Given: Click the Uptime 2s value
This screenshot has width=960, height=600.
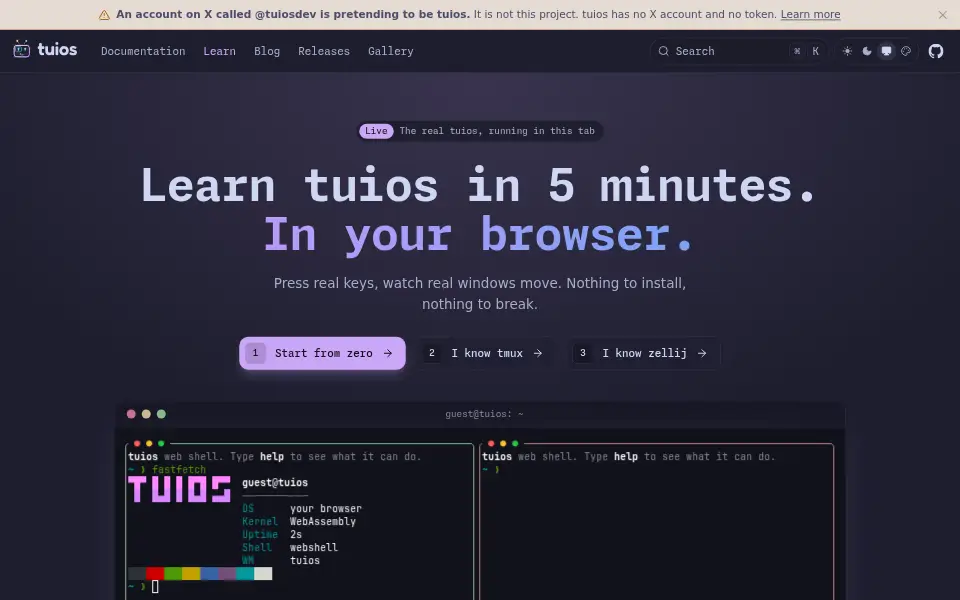Looking at the screenshot, I should (x=296, y=534).
